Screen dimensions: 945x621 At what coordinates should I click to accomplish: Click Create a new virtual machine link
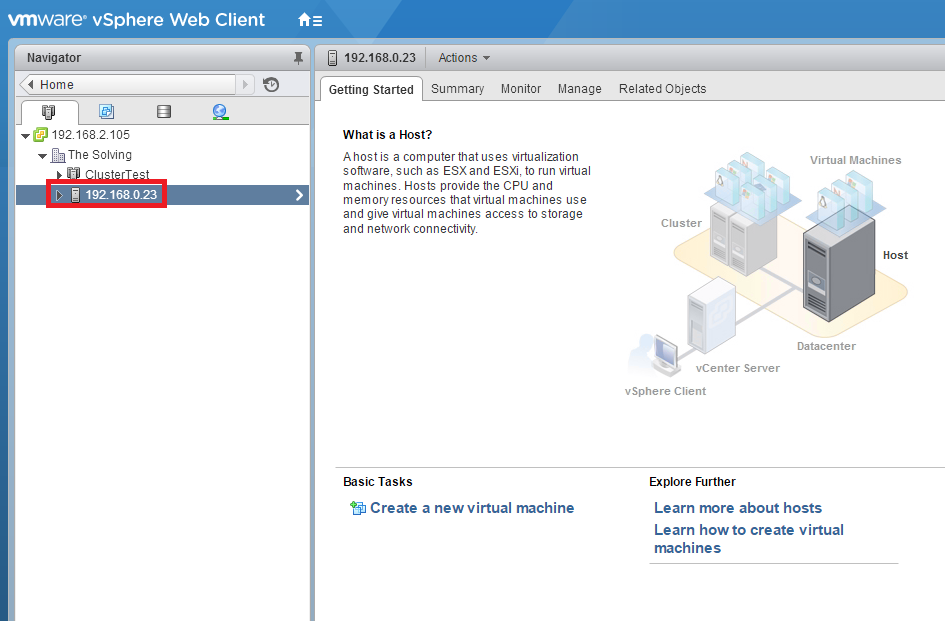click(472, 508)
